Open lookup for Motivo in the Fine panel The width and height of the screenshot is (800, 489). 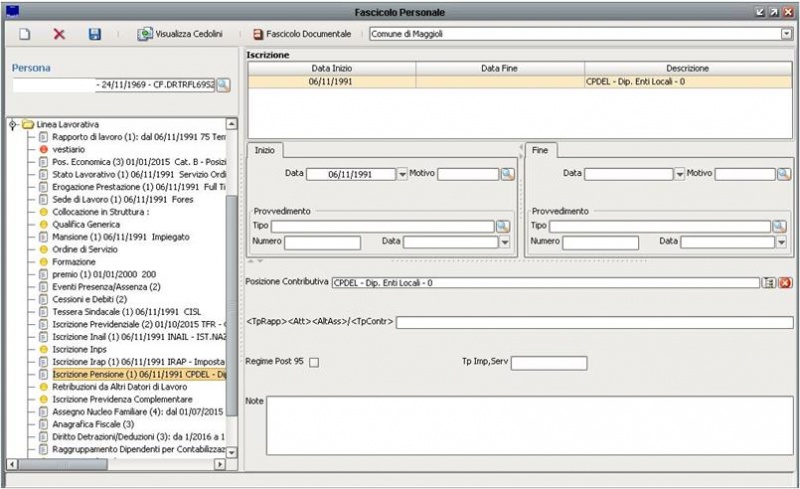pyautogui.click(x=784, y=174)
